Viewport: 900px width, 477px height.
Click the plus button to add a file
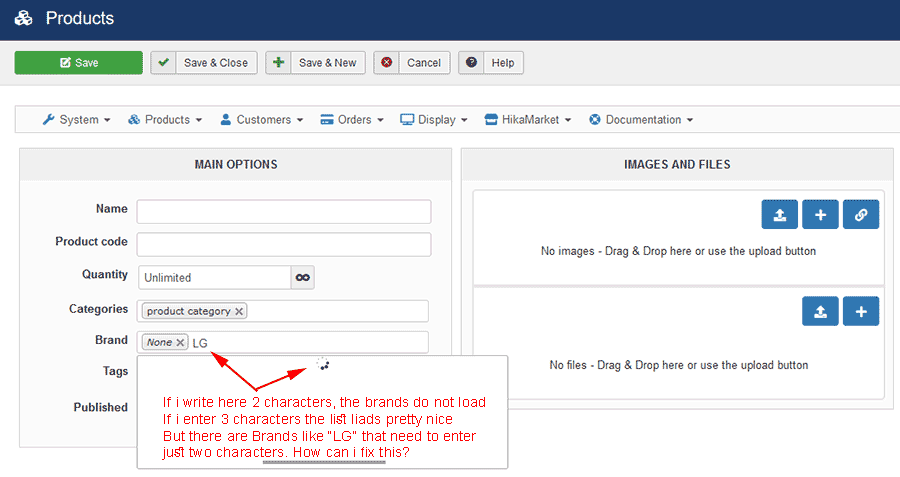pyautogui.click(x=861, y=311)
